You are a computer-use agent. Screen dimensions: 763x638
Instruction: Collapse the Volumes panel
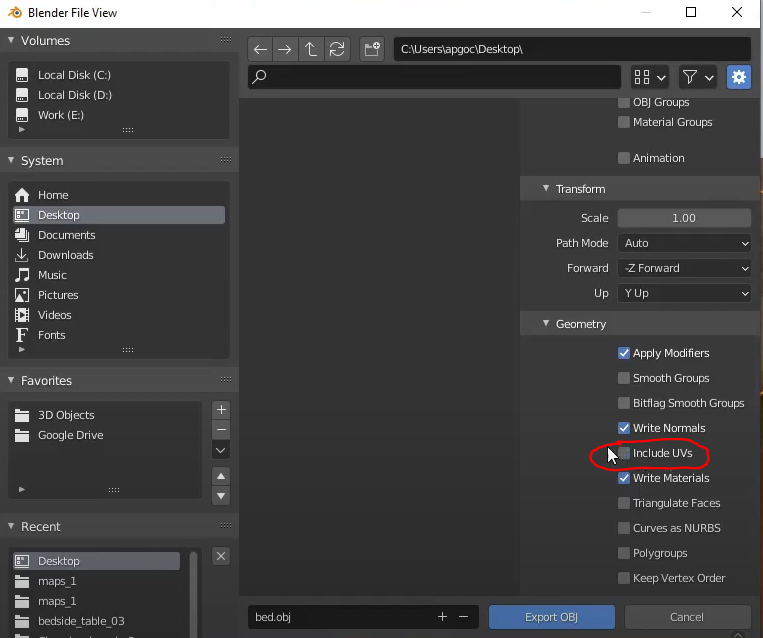click(x=11, y=40)
